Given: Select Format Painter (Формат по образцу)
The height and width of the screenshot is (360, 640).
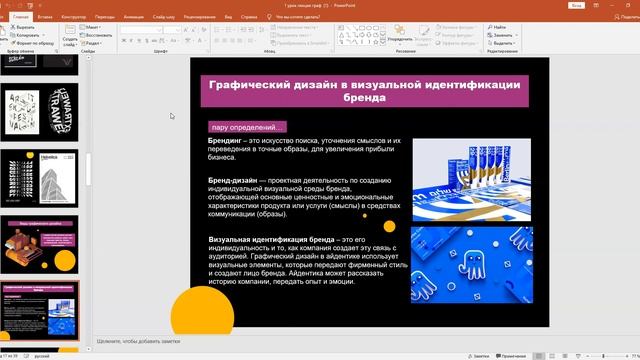Looking at the screenshot, I should [x=33, y=43].
